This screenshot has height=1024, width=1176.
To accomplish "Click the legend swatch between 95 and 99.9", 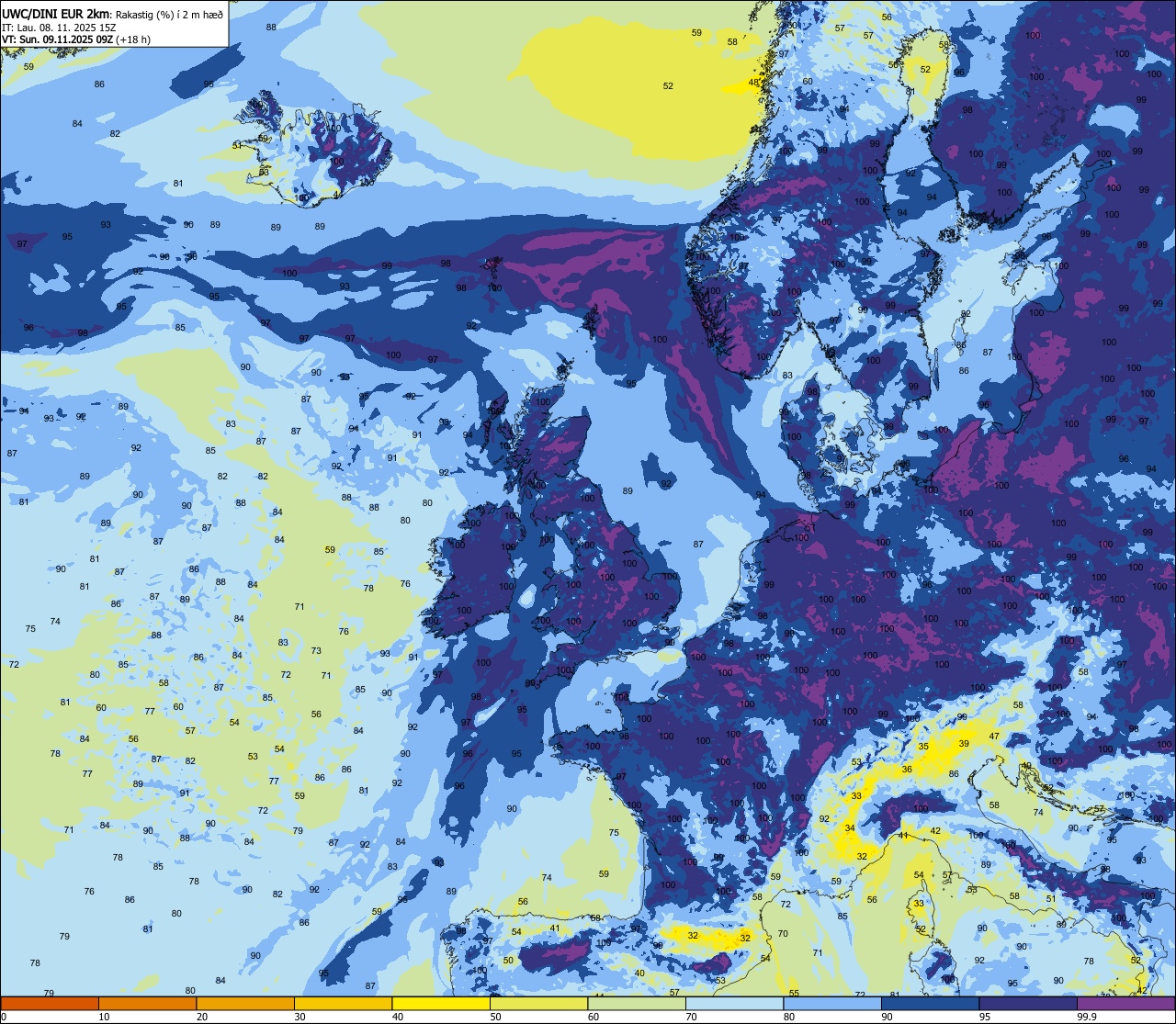I will point(1028,1003).
